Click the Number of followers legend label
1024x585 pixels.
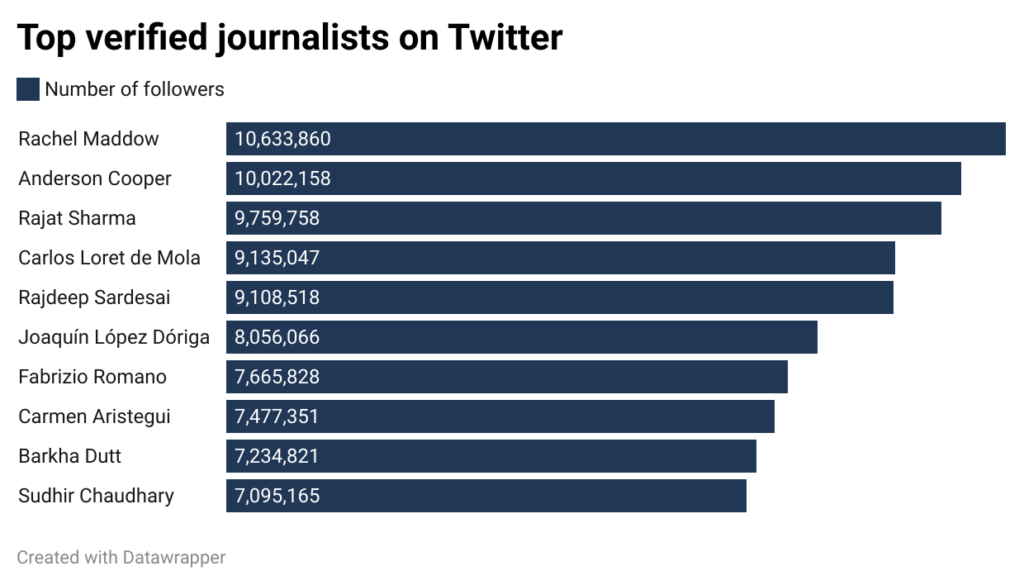pyautogui.click(x=134, y=89)
